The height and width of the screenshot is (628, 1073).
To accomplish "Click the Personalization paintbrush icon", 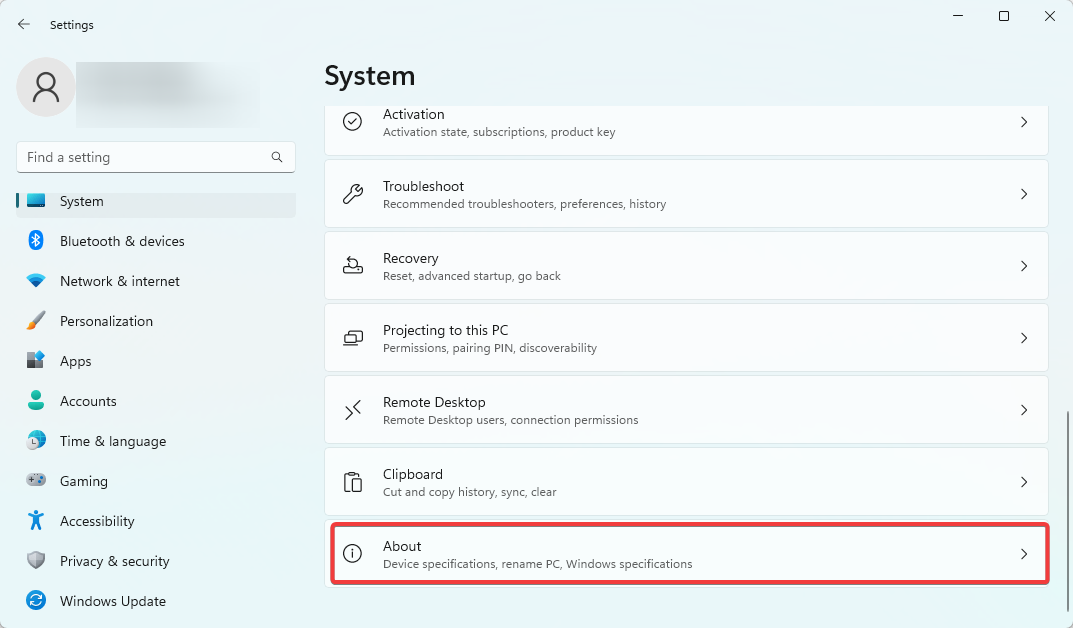I will point(36,320).
